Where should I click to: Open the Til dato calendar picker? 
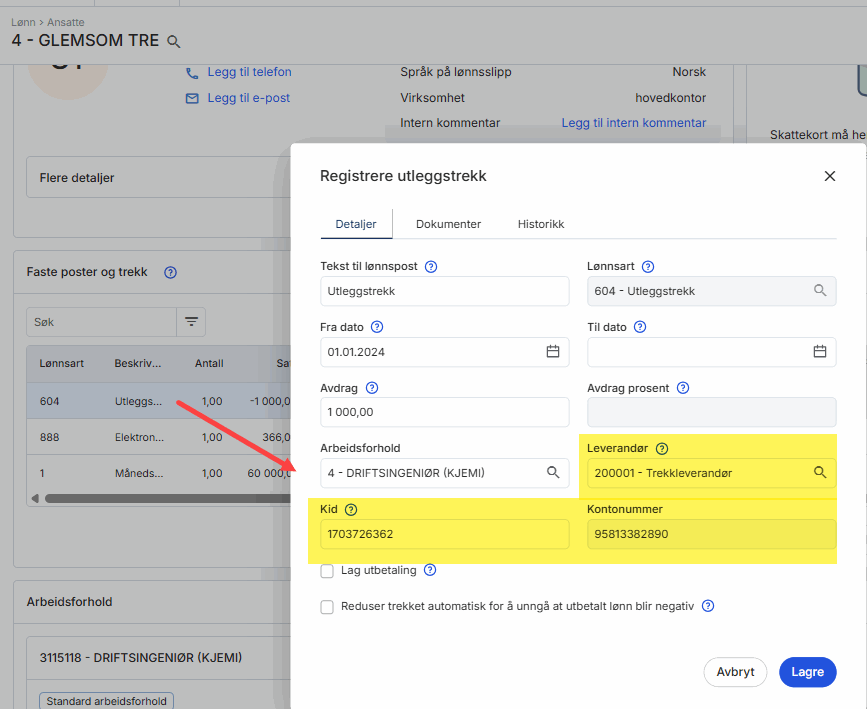point(819,351)
